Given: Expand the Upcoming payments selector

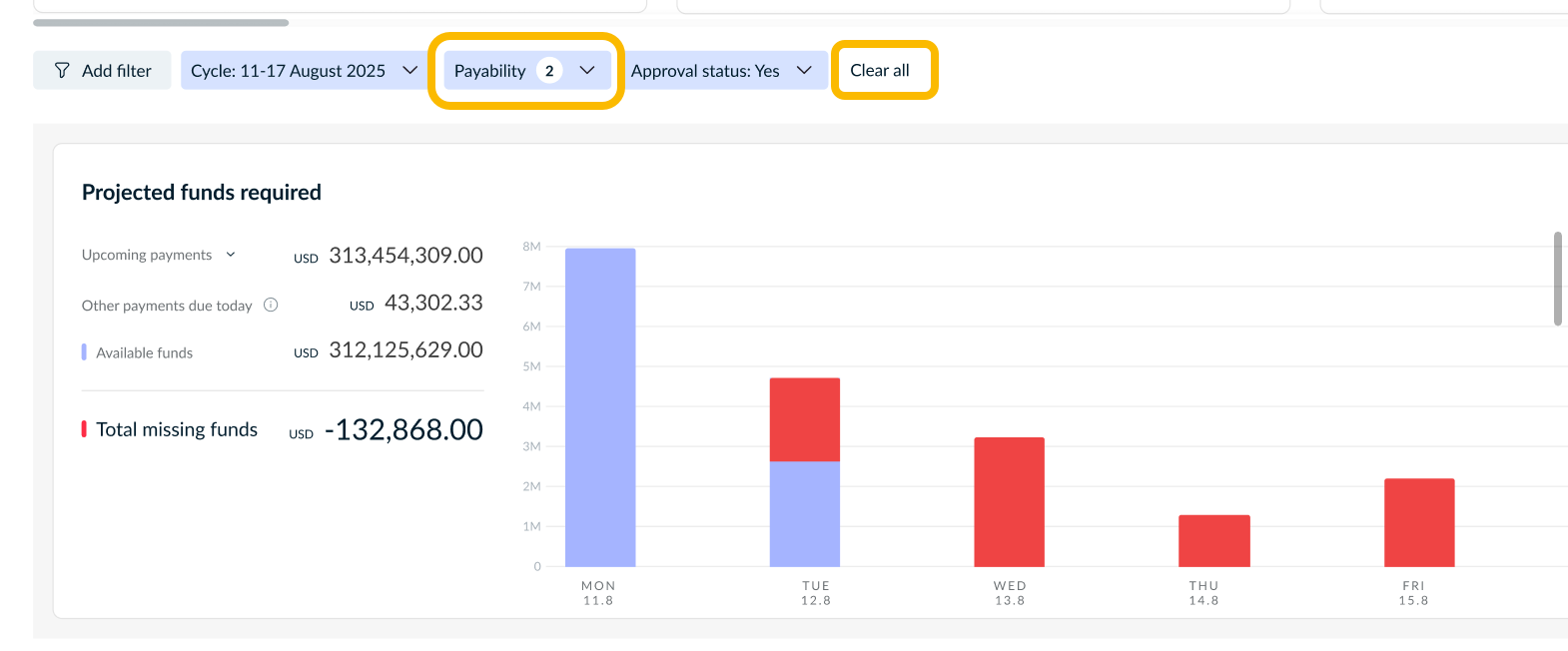Looking at the screenshot, I should pos(231,255).
